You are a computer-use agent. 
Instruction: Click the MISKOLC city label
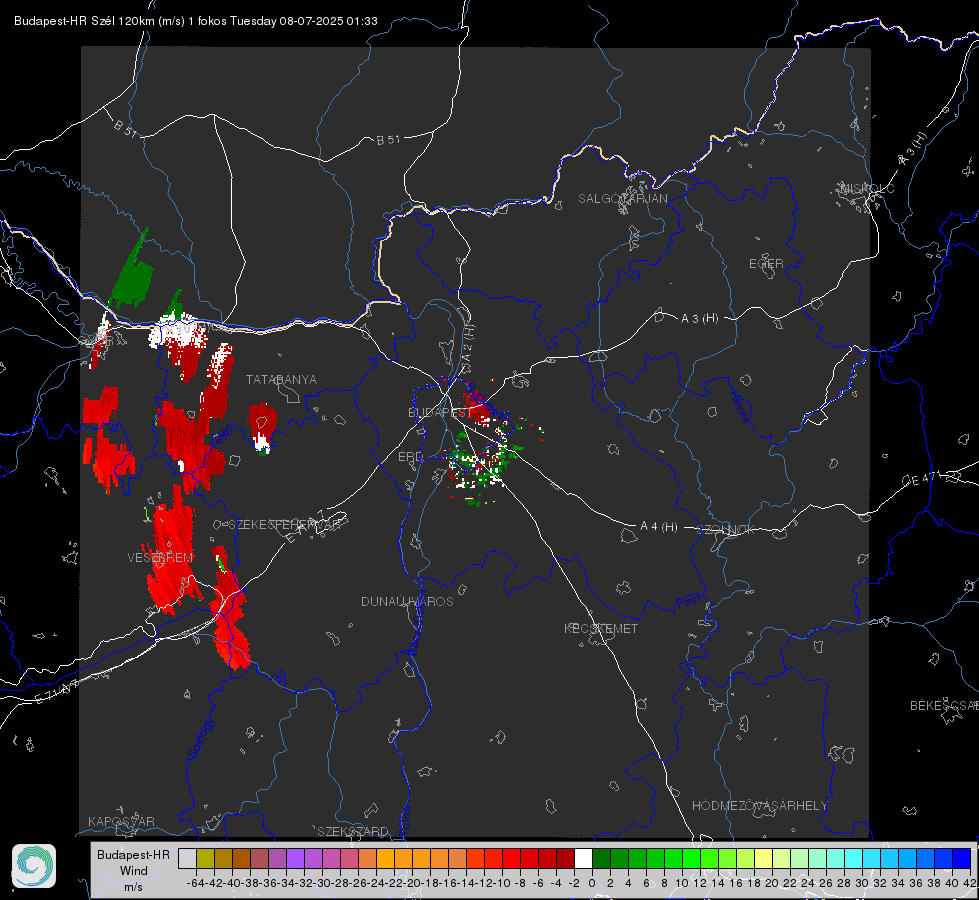point(867,188)
